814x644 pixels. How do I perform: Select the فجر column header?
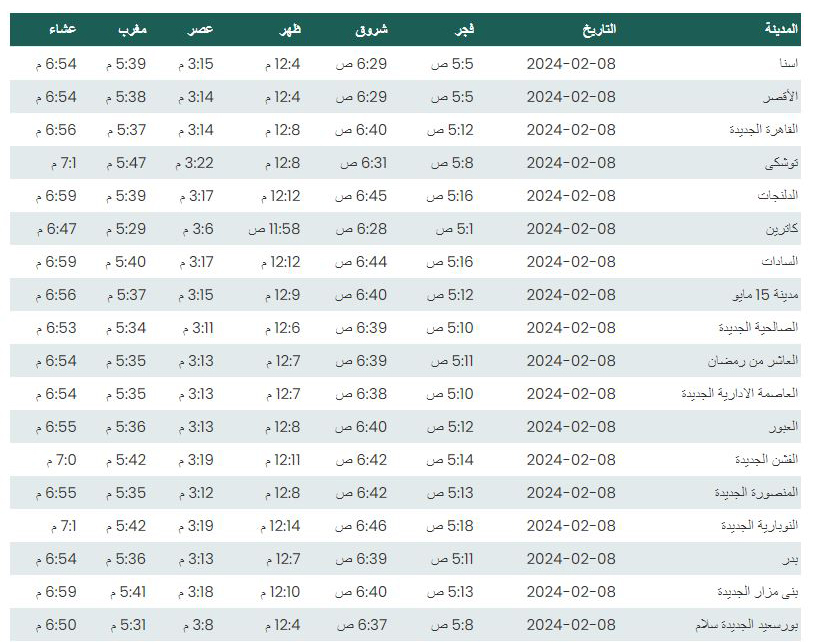tap(464, 29)
